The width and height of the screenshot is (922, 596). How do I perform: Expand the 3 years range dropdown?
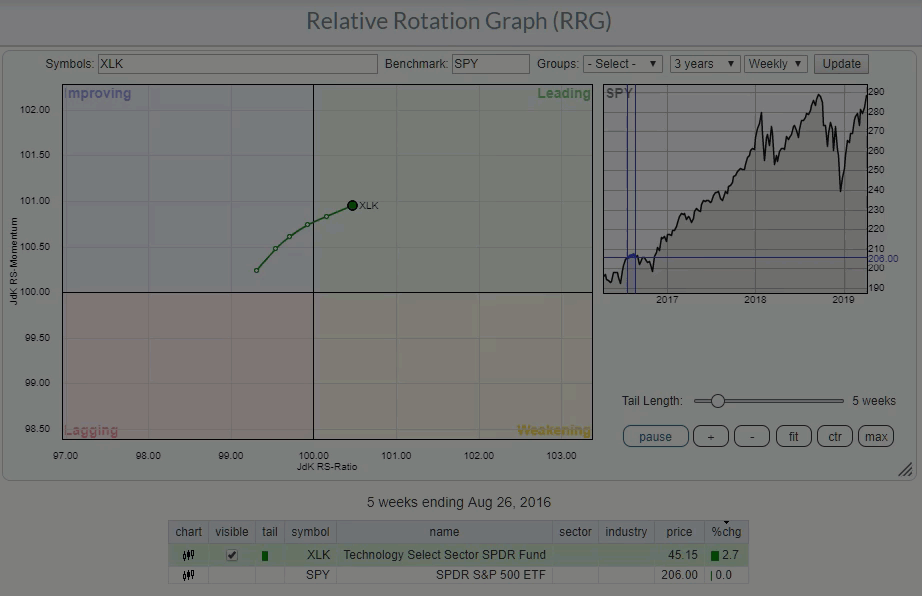[705, 64]
